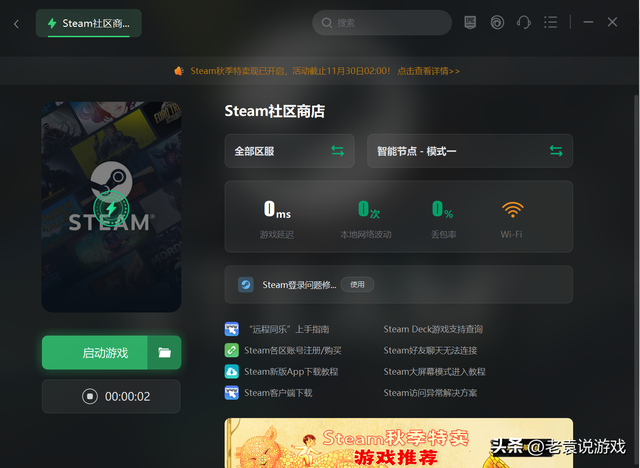Switch node using the arrows beside 智能节点 - 模式一
The image size is (640, 468).
pos(556,151)
